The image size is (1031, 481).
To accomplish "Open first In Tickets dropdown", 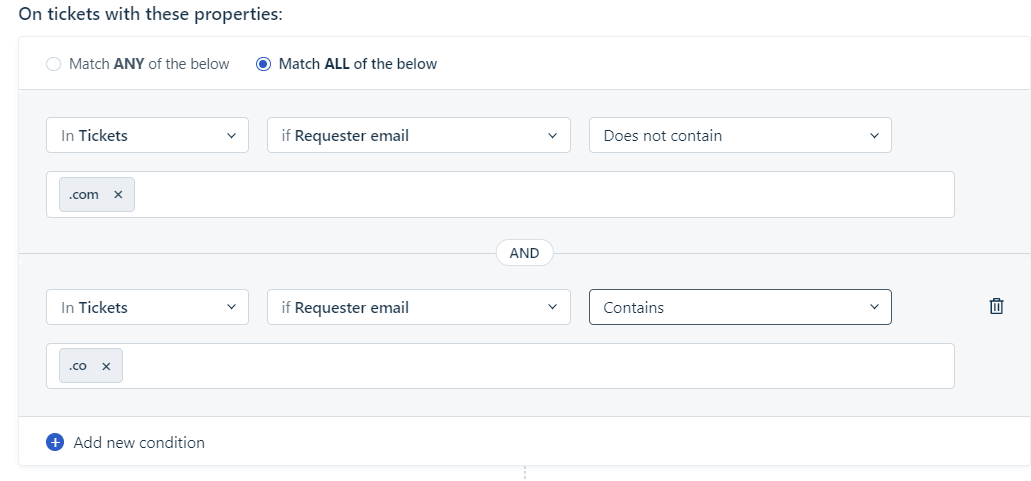I will pyautogui.click(x=147, y=136).
